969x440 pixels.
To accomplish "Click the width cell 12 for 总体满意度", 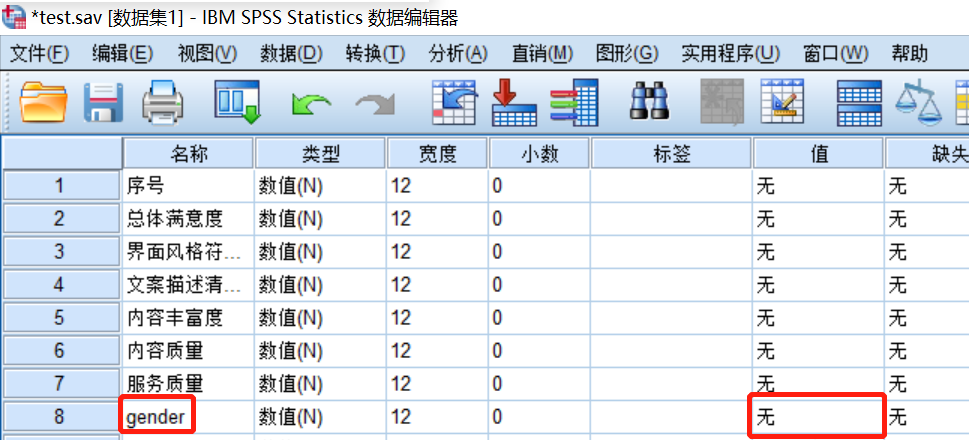I will [438, 218].
